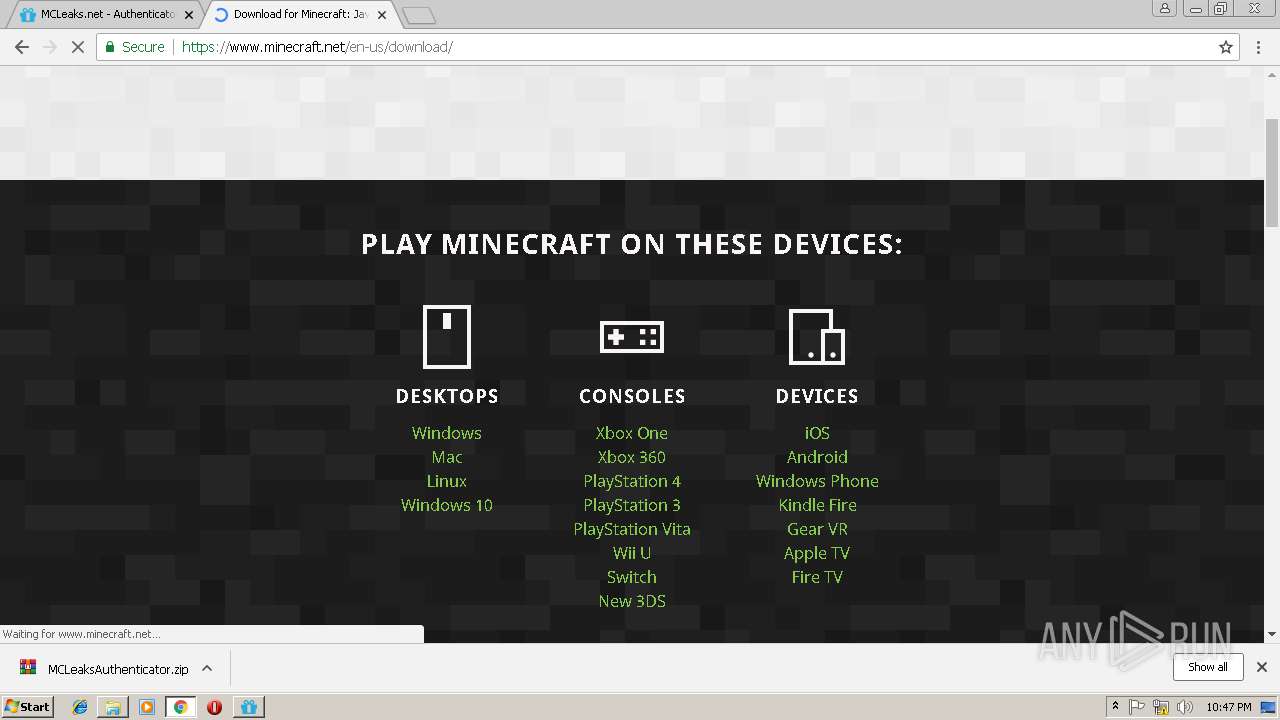Click the Kindle Fire link
This screenshot has width=1280, height=720.
[817, 505]
